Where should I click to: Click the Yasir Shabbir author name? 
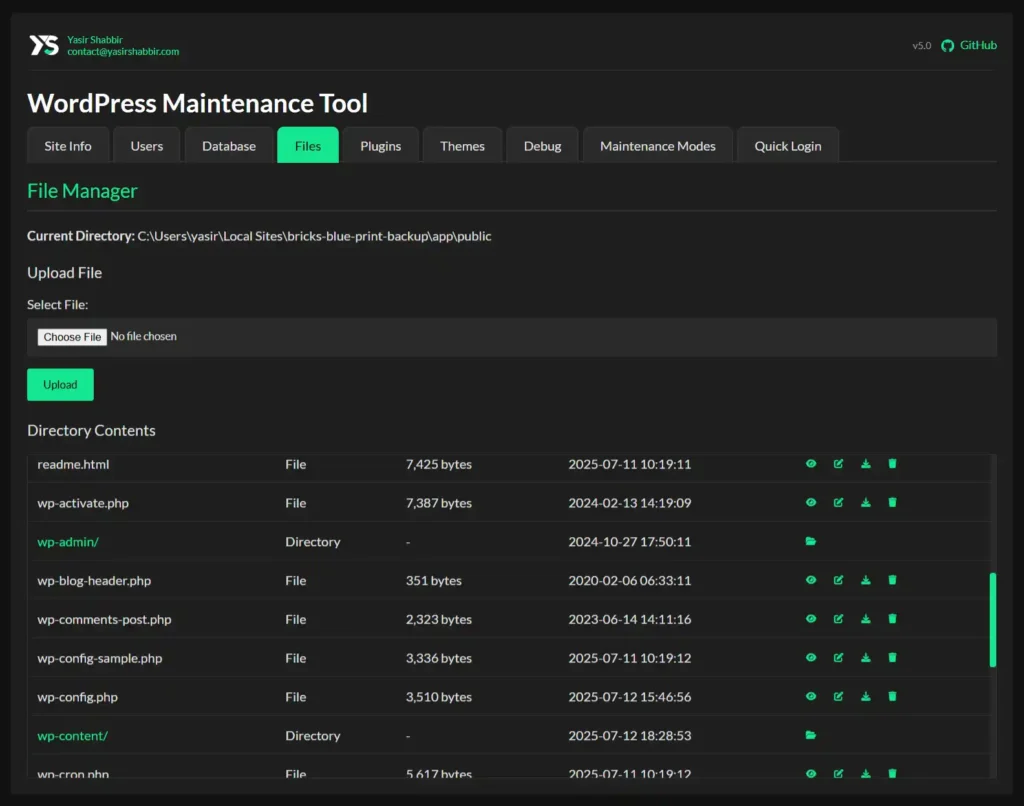tap(95, 40)
